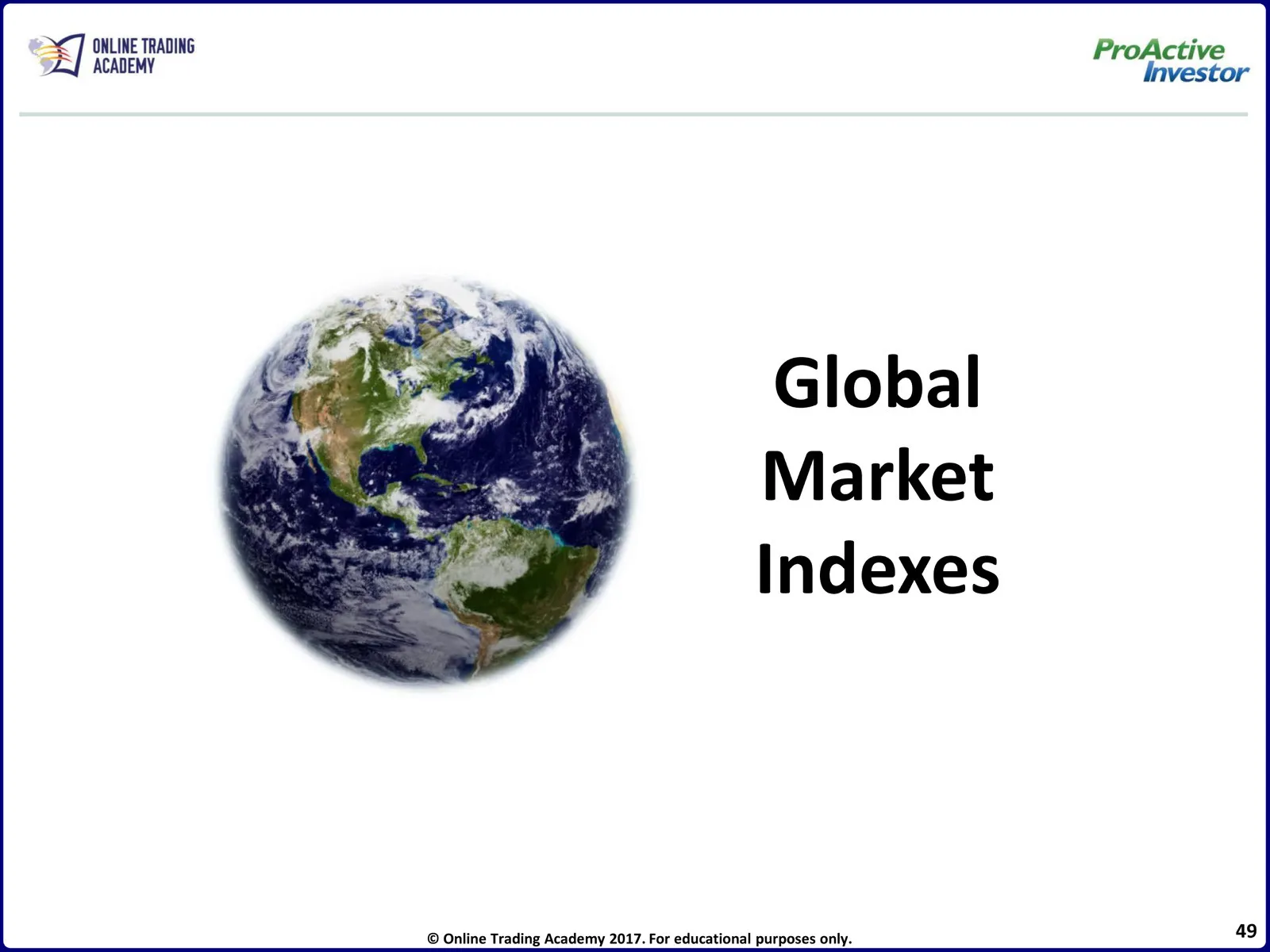The width and height of the screenshot is (1270, 952).
Task: Select the word Global in the title
Action: point(877,383)
